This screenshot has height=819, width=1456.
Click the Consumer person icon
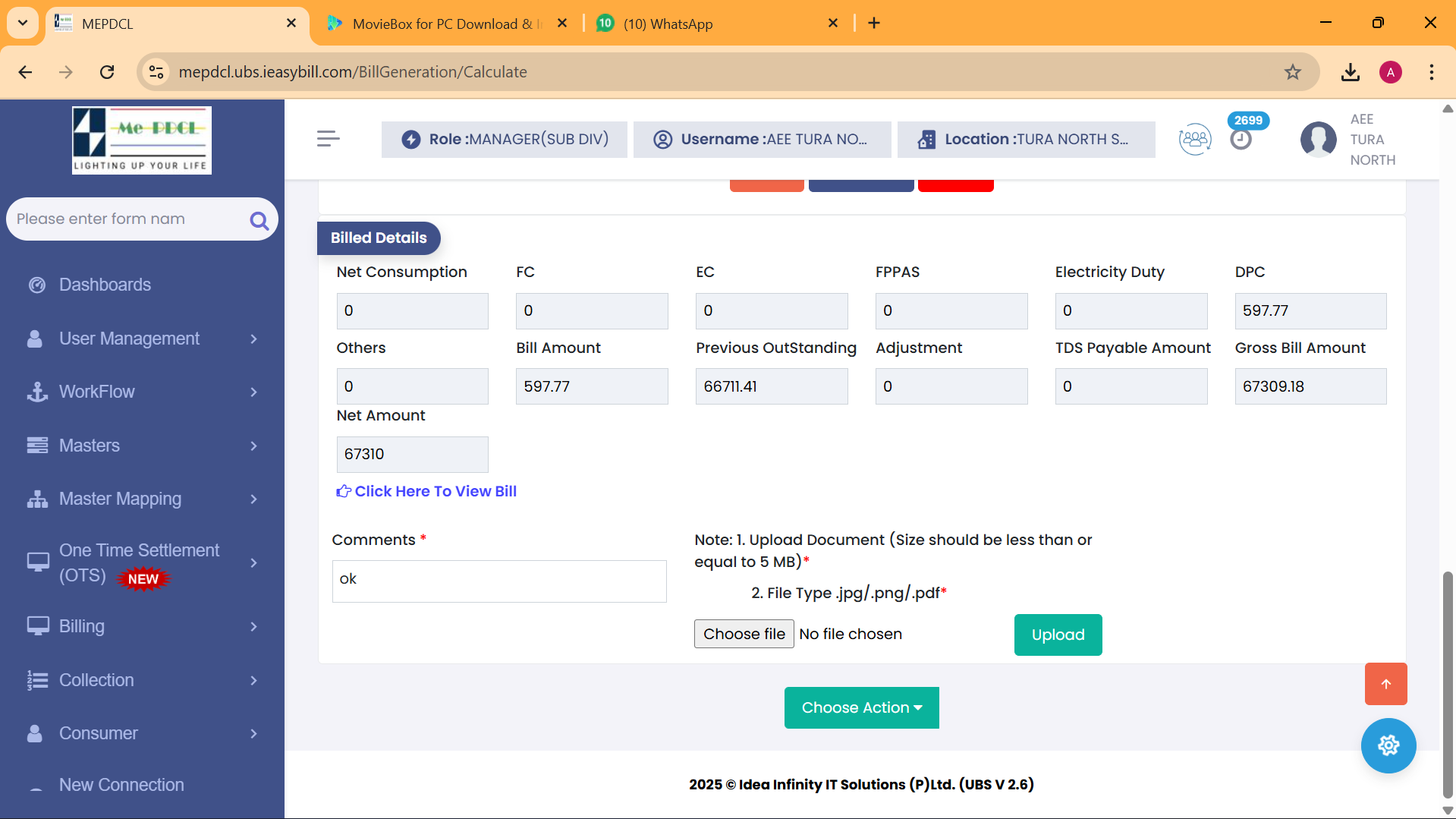coord(35,733)
